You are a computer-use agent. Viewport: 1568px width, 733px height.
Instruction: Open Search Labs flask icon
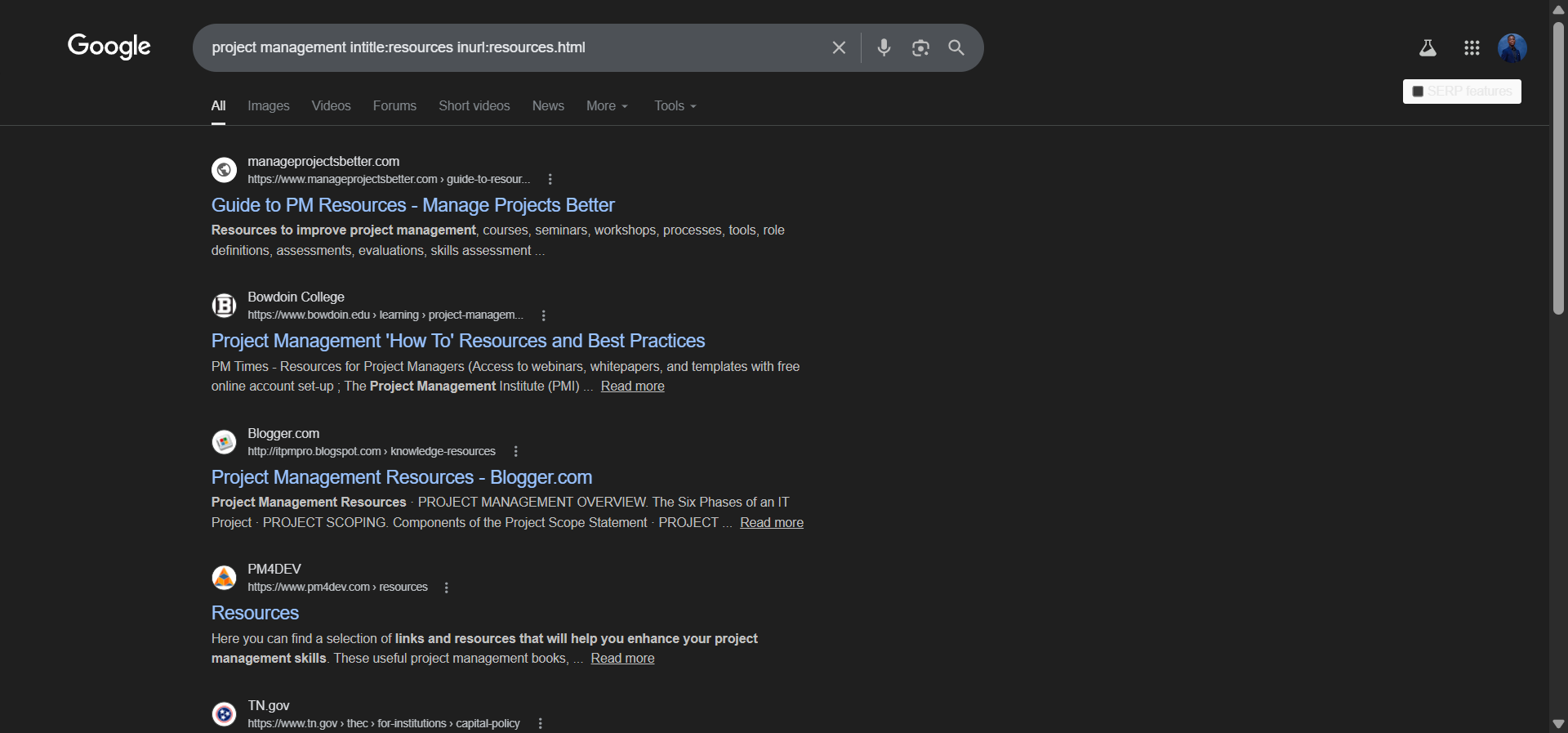click(x=1428, y=48)
